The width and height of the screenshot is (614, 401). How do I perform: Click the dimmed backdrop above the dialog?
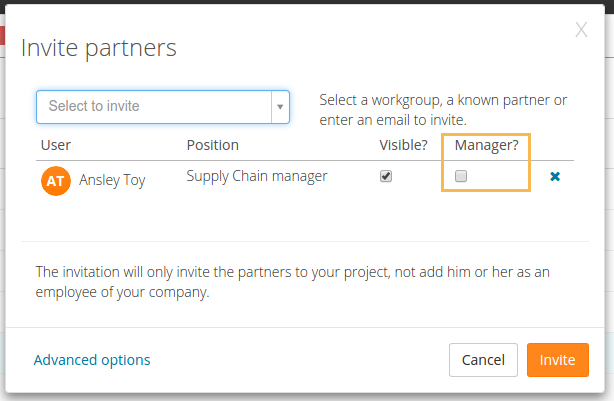point(300,2)
